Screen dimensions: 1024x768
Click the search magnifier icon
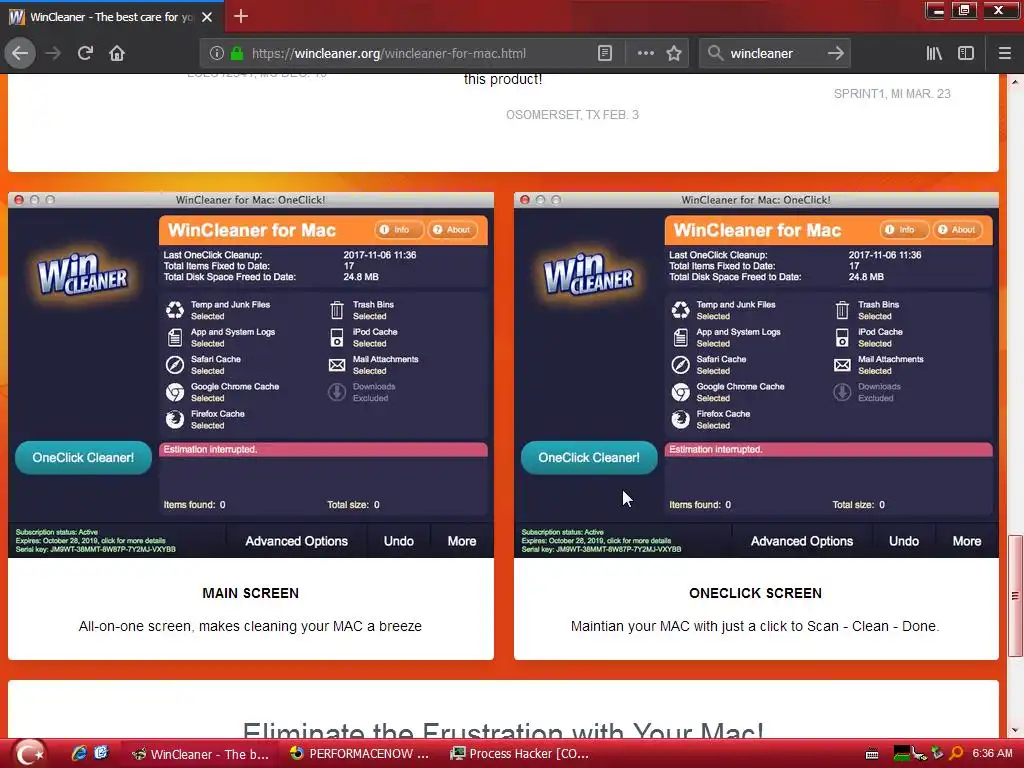coord(715,53)
